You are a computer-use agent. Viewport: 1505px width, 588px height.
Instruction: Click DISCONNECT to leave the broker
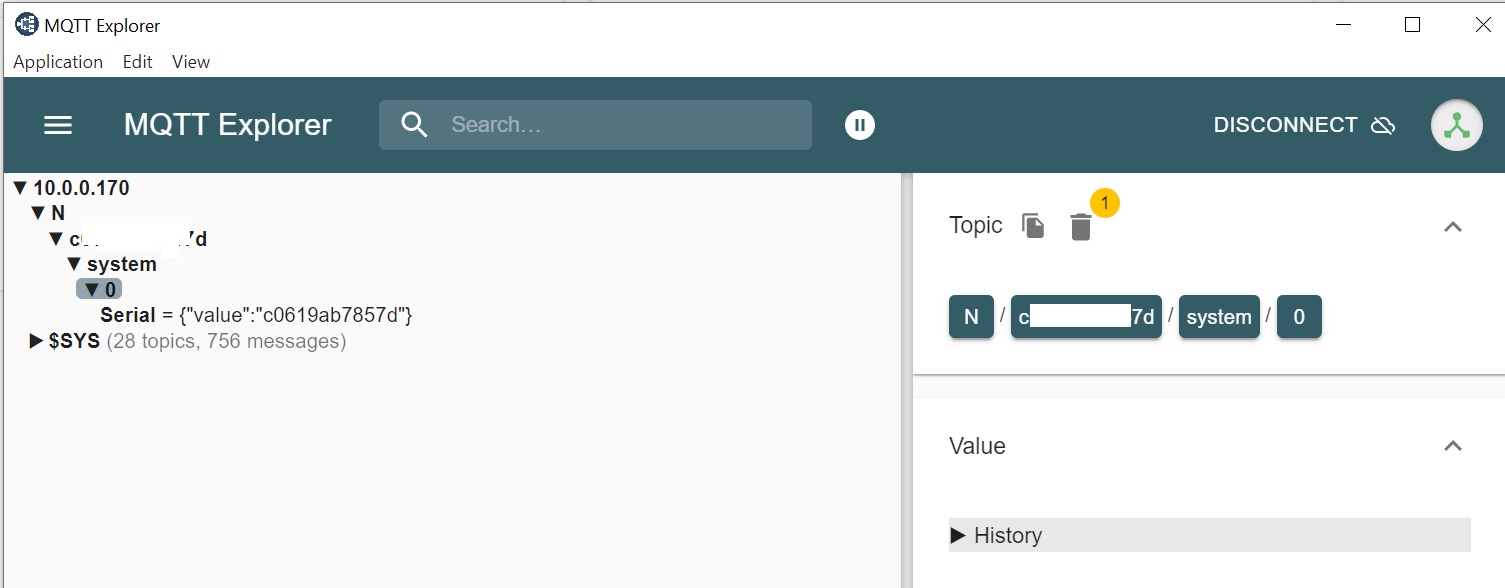(1286, 124)
